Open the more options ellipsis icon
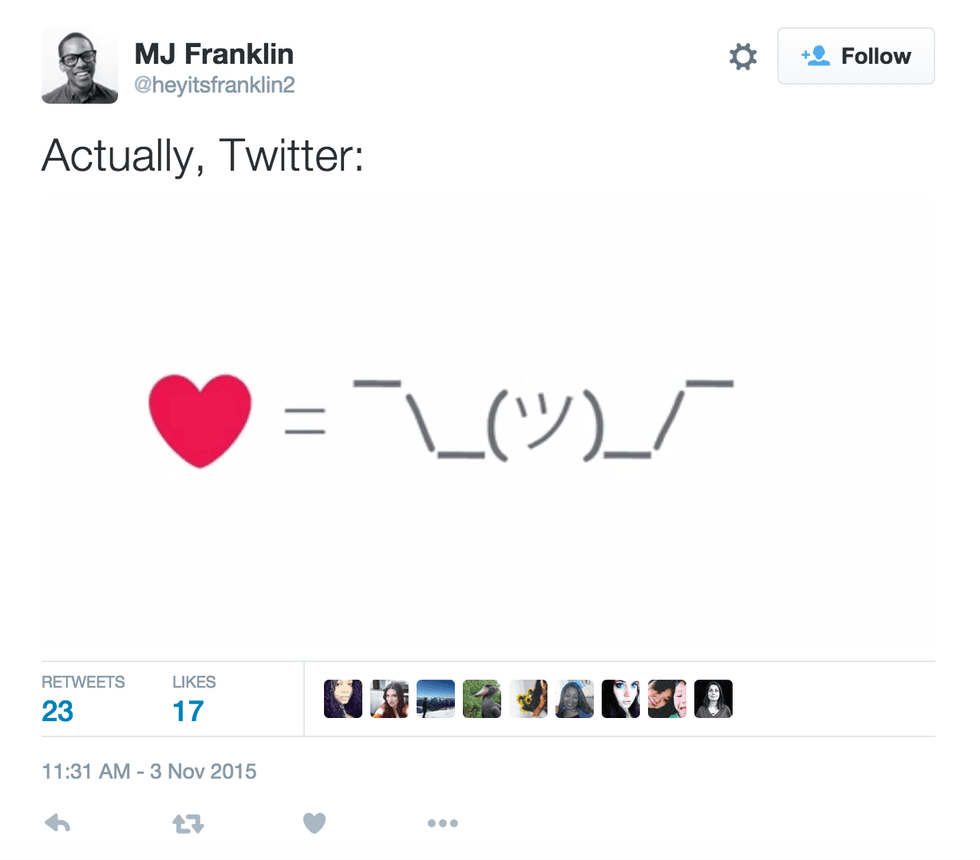 click(x=442, y=823)
